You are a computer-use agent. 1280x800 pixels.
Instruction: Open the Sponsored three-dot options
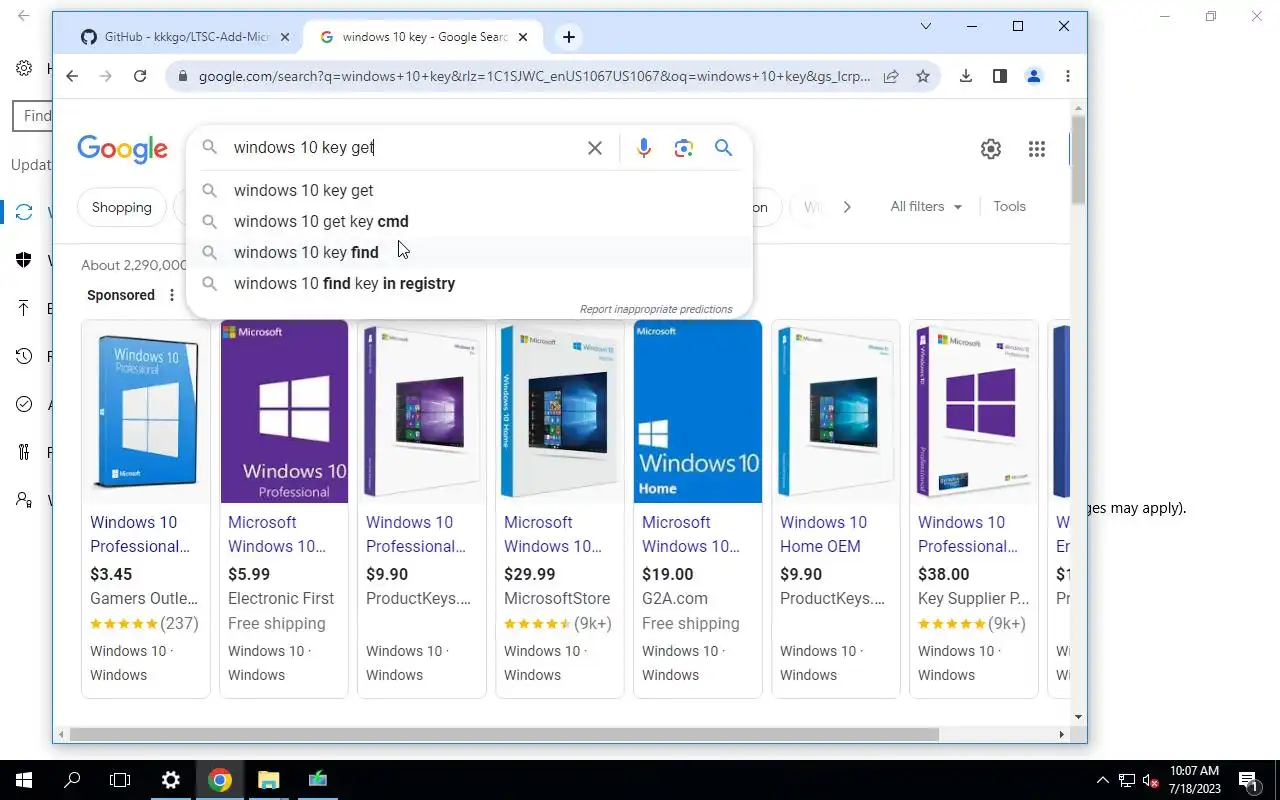pos(172,295)
